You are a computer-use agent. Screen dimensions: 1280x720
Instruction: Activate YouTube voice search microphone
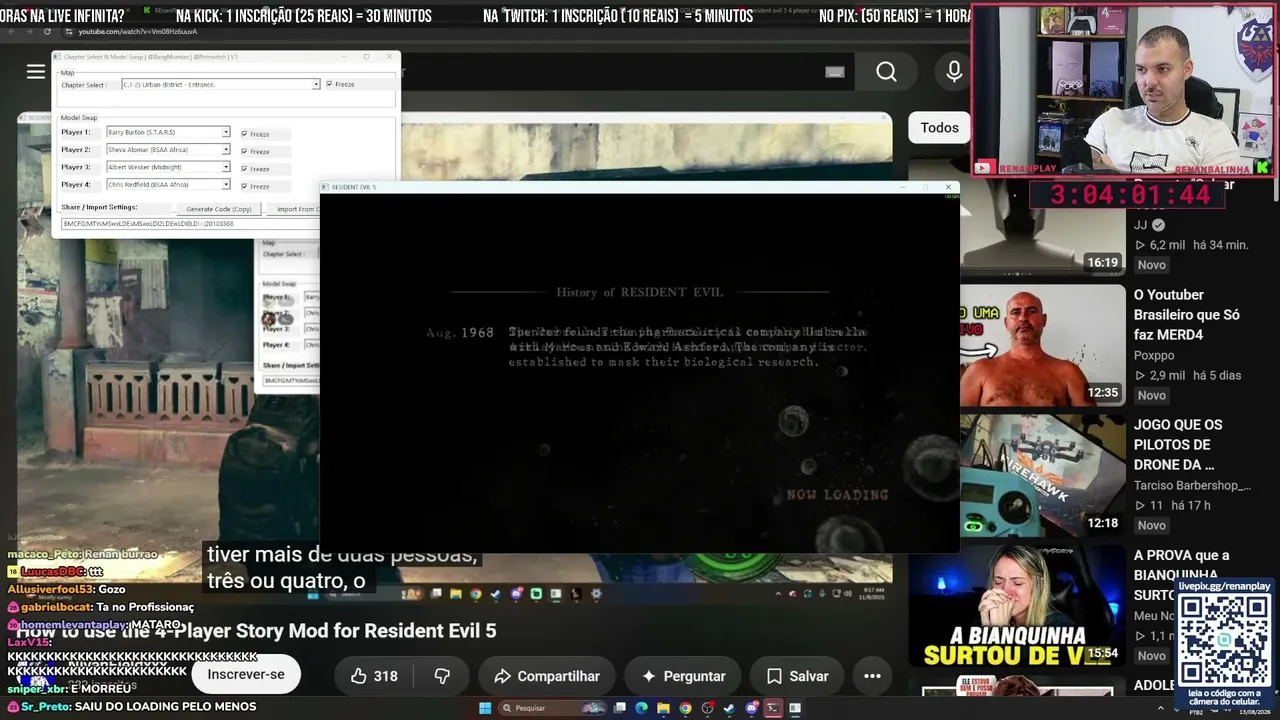[954, 71]
